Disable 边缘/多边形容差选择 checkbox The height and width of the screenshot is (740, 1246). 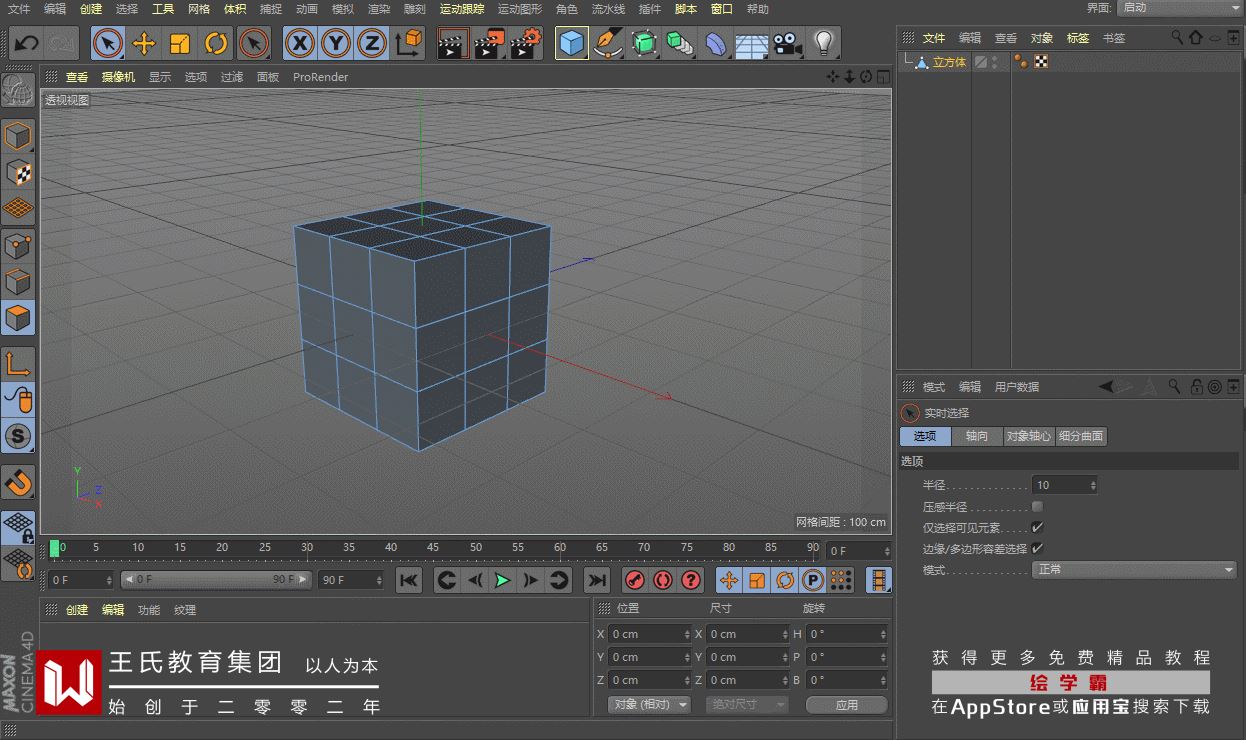click(1037, 548)
